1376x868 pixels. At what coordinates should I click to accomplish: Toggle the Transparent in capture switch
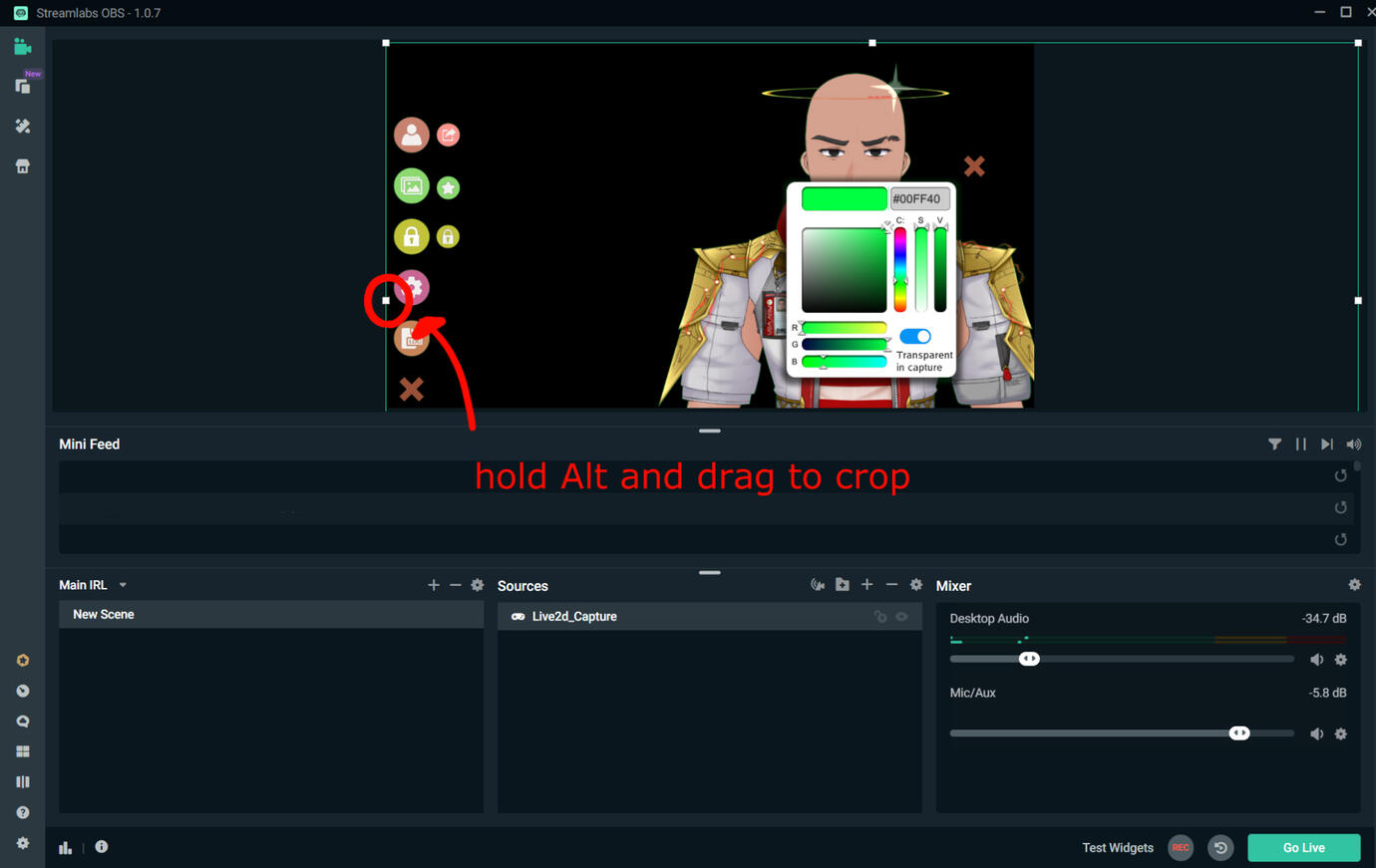coord(915,337)
